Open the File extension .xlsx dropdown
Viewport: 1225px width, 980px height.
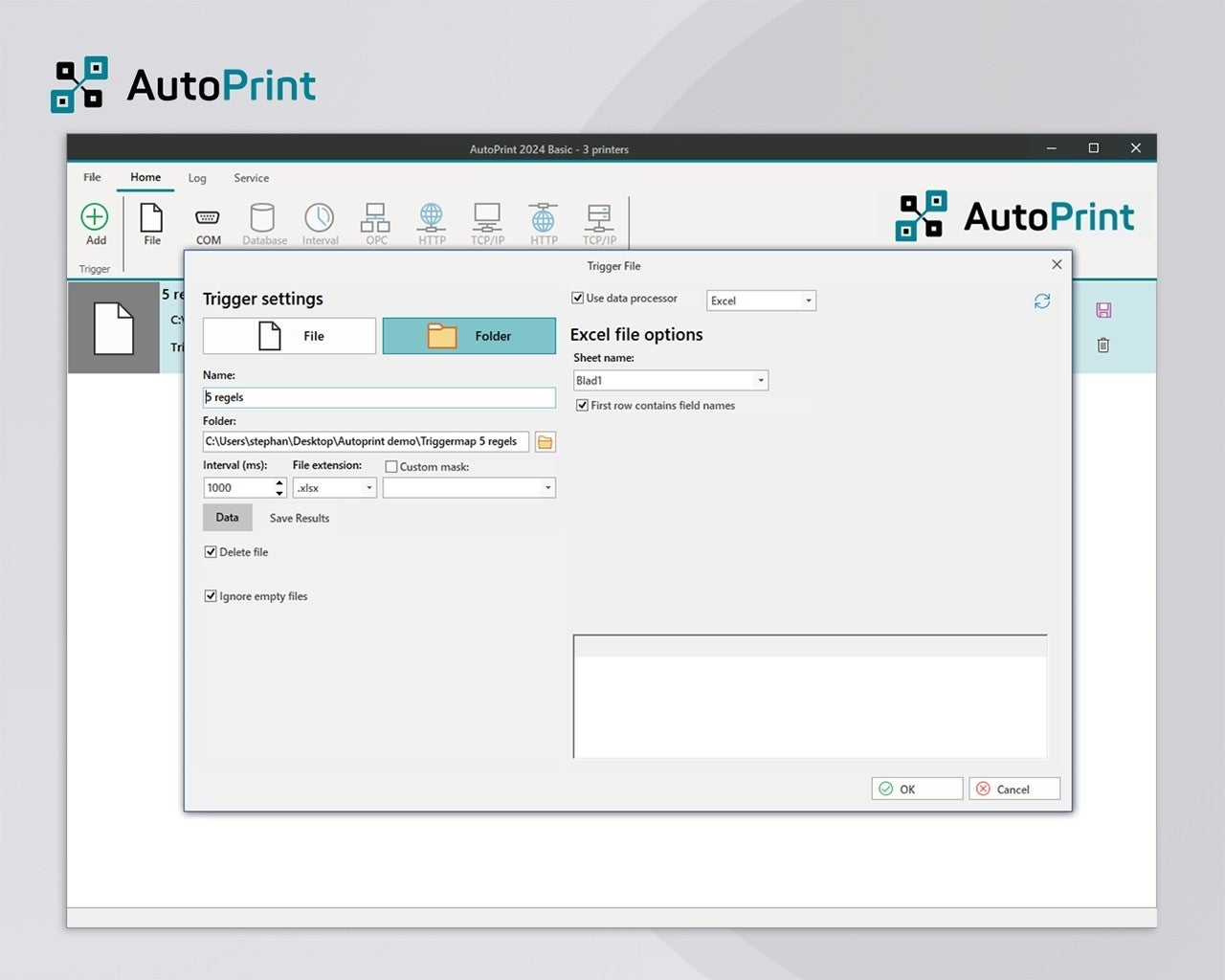(x=334, y=488)
